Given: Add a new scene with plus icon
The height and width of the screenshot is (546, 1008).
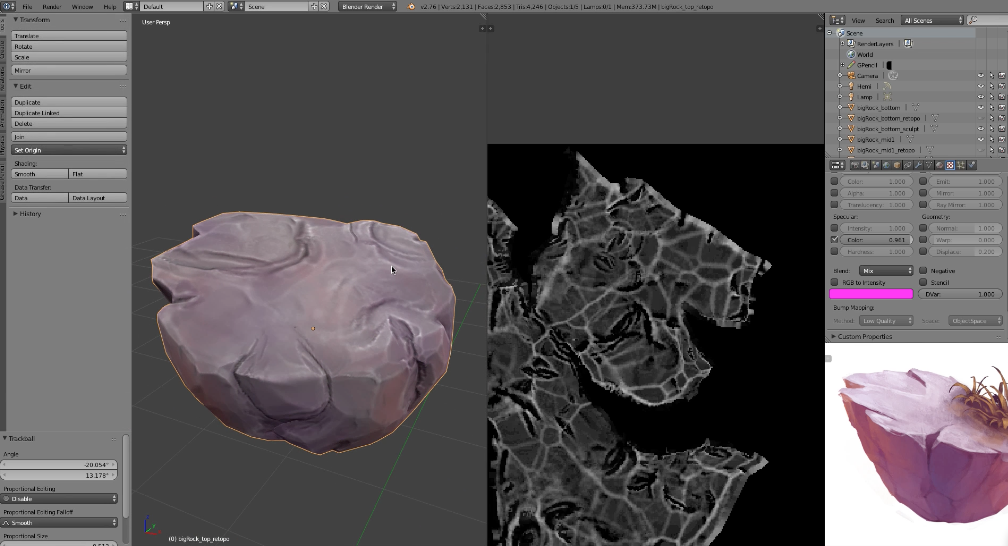Looking at the screenshot, I should point(314,6).
